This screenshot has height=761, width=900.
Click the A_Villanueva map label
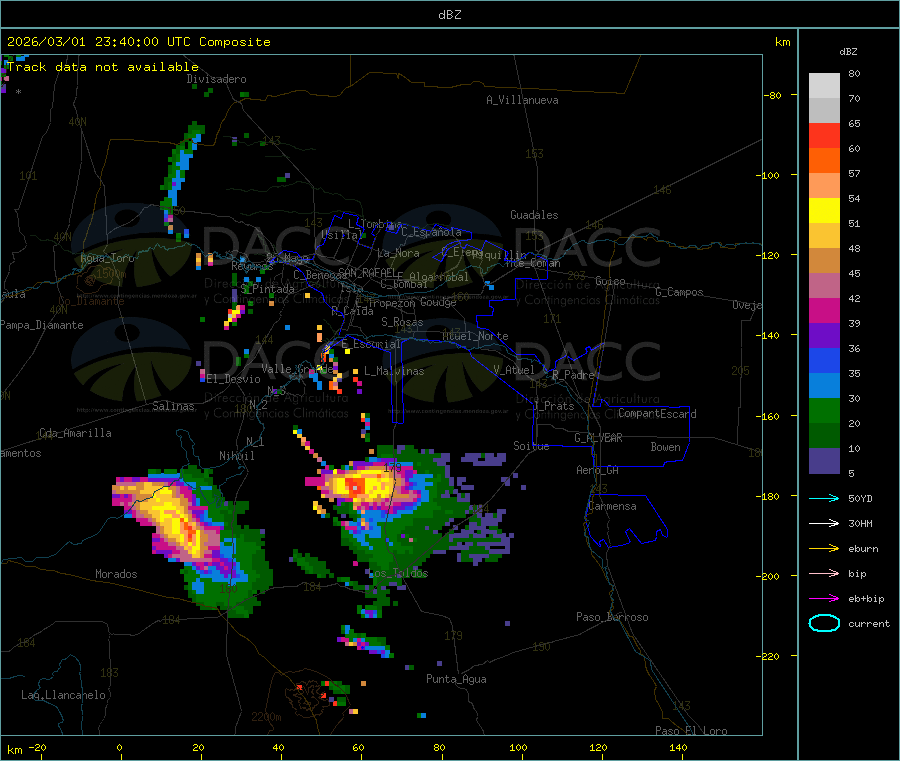click(x=522, y=100)
